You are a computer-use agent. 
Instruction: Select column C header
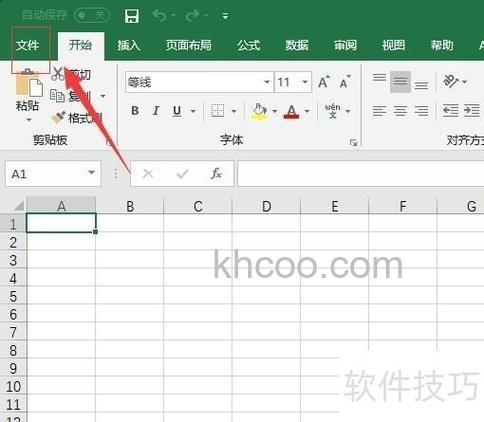click(x=198, y=206)
